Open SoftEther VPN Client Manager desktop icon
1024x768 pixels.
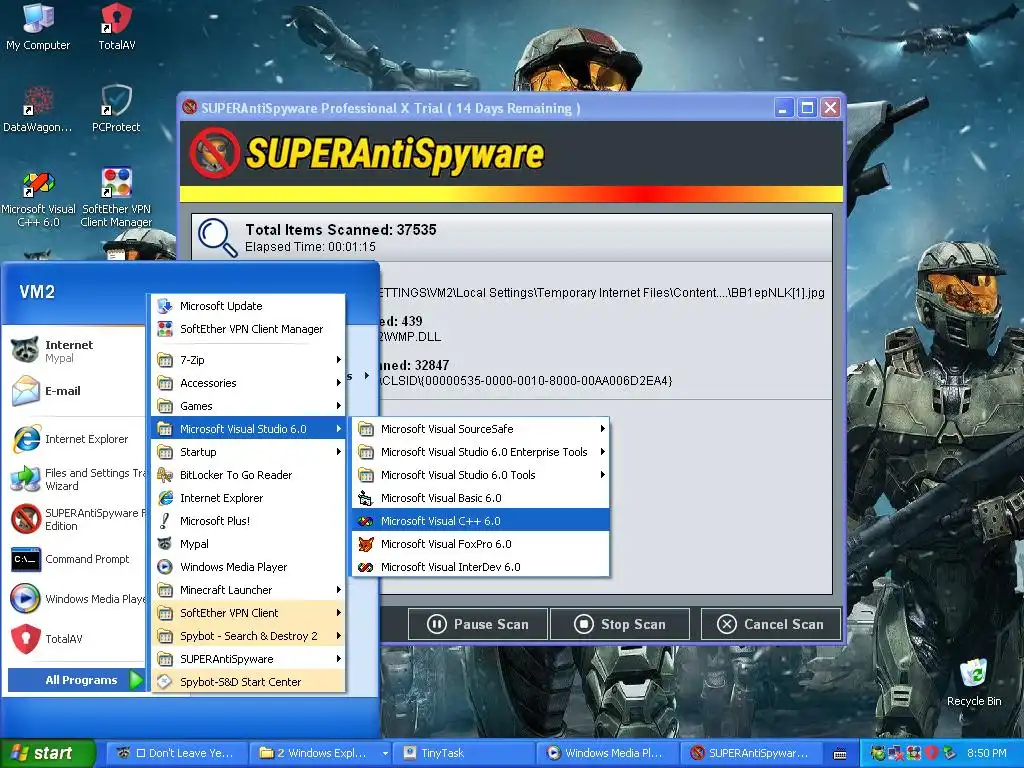(x=116, y=197)
